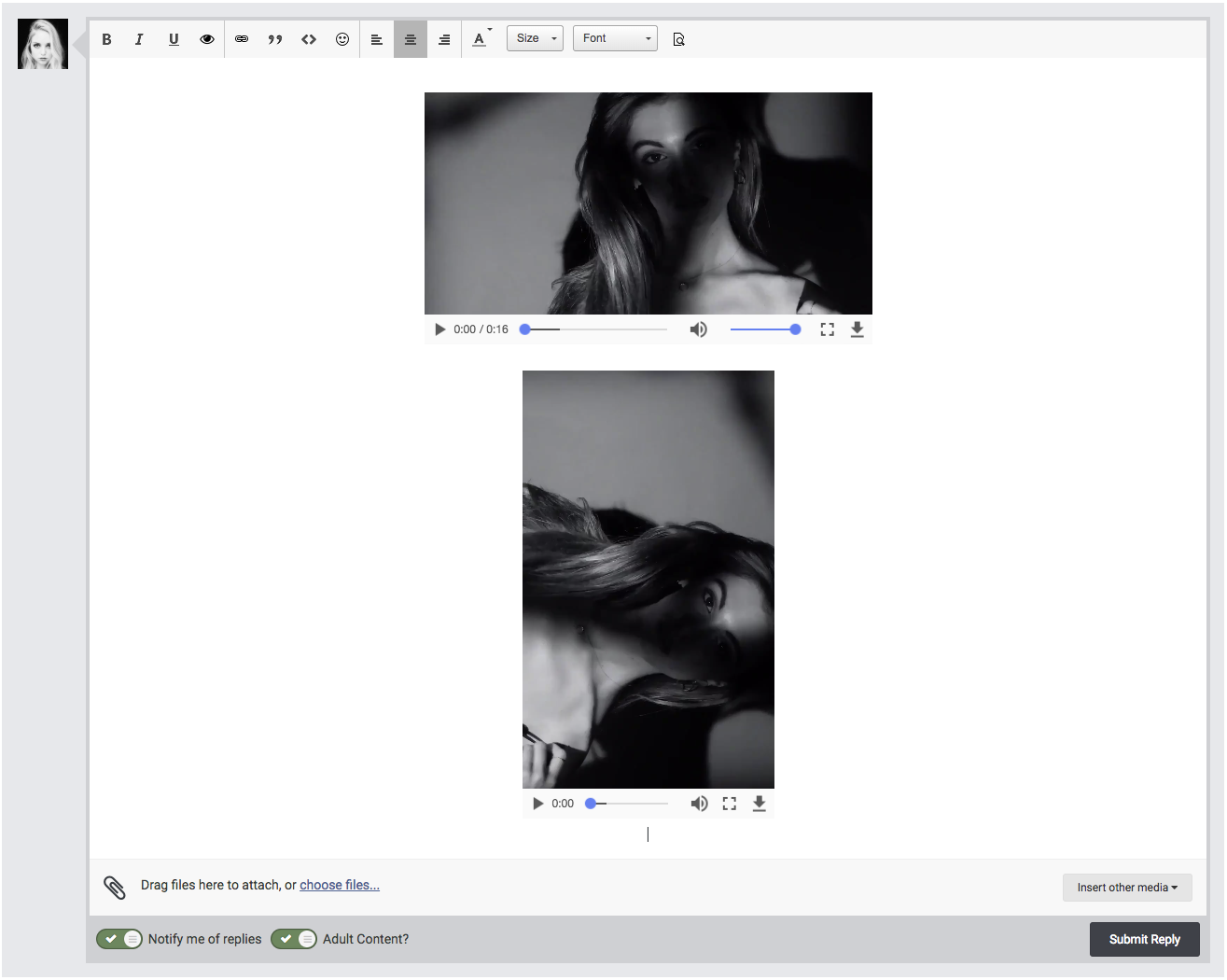Image resolution: width=1227 pixels, height=980 pixels.
Task: Toggle bold formatting
Action: [106, 39]
